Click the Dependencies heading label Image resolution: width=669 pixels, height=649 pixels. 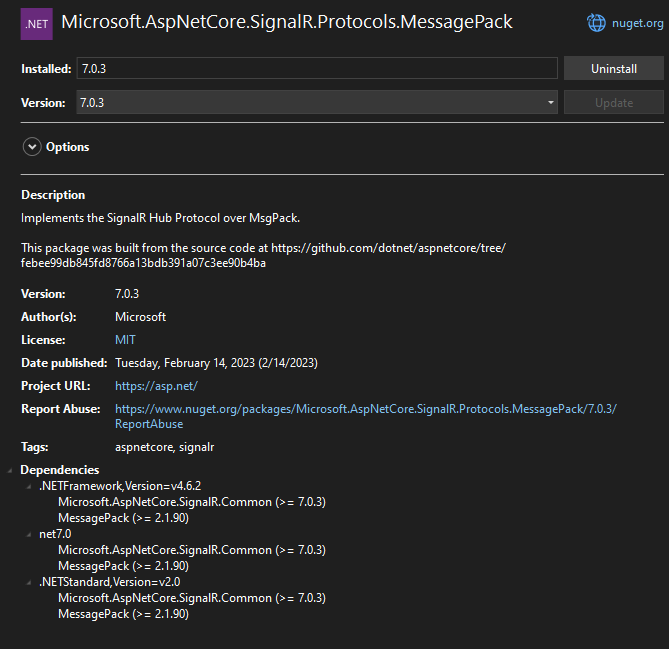[x=60, y=470]
